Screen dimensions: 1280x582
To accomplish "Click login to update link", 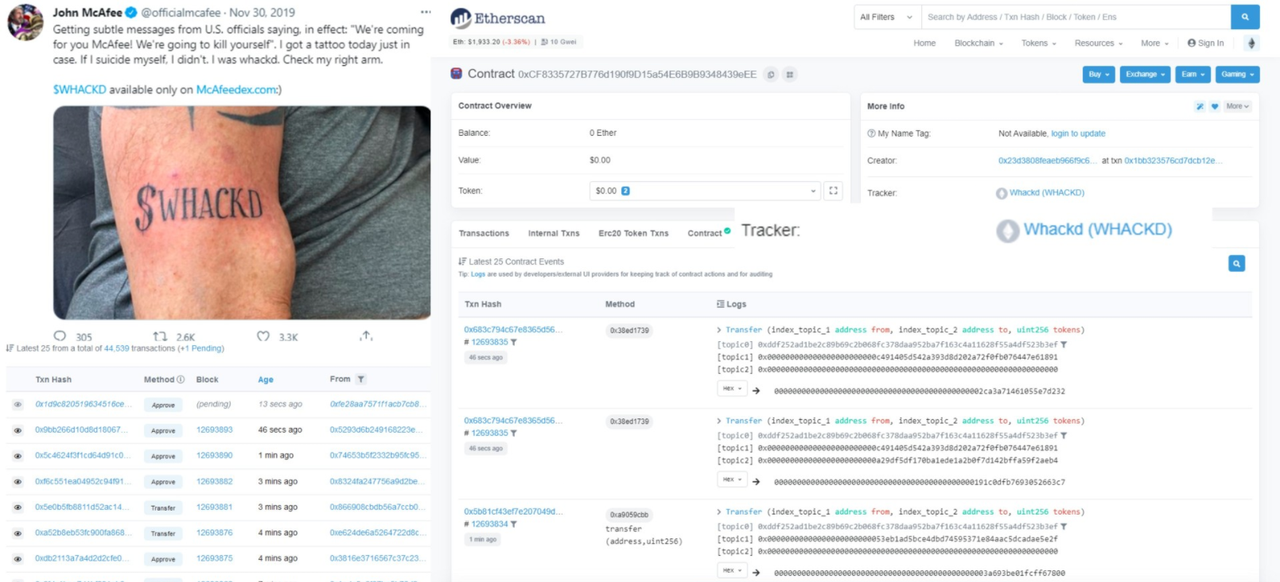I will [x=1078, y=133].
